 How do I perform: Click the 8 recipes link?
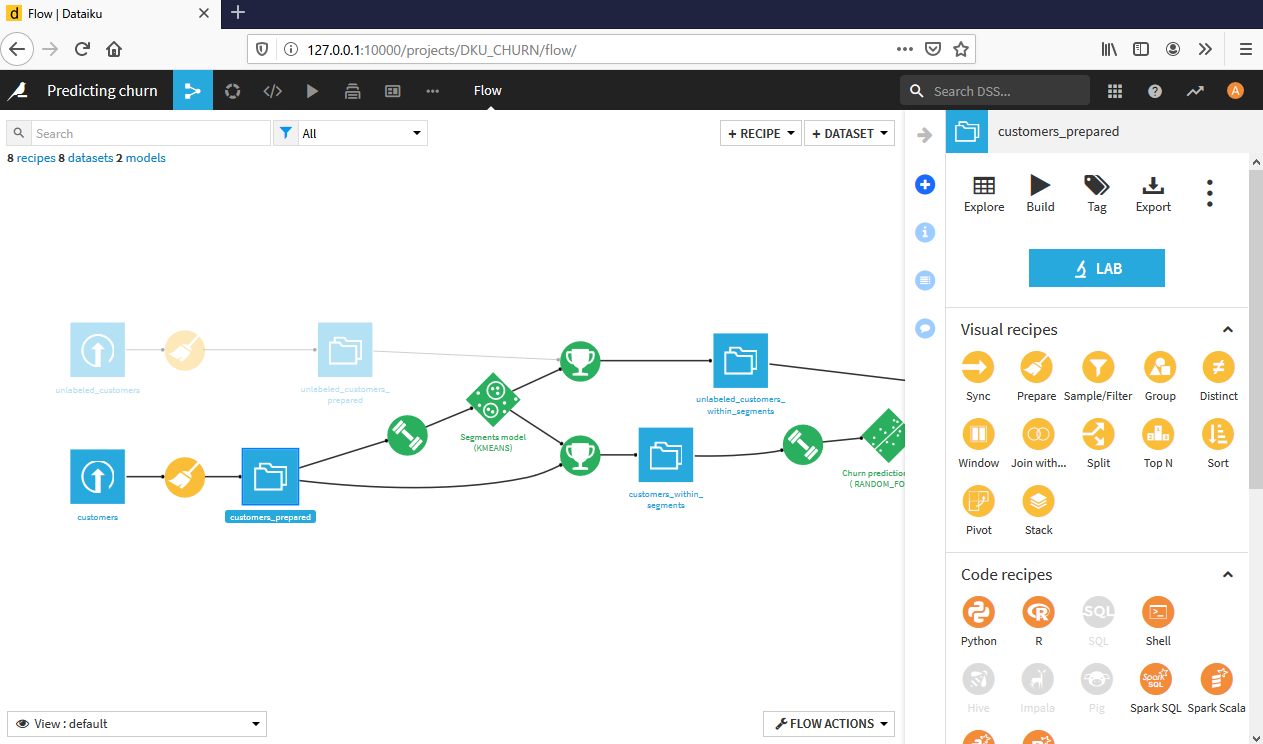[32, 158]
